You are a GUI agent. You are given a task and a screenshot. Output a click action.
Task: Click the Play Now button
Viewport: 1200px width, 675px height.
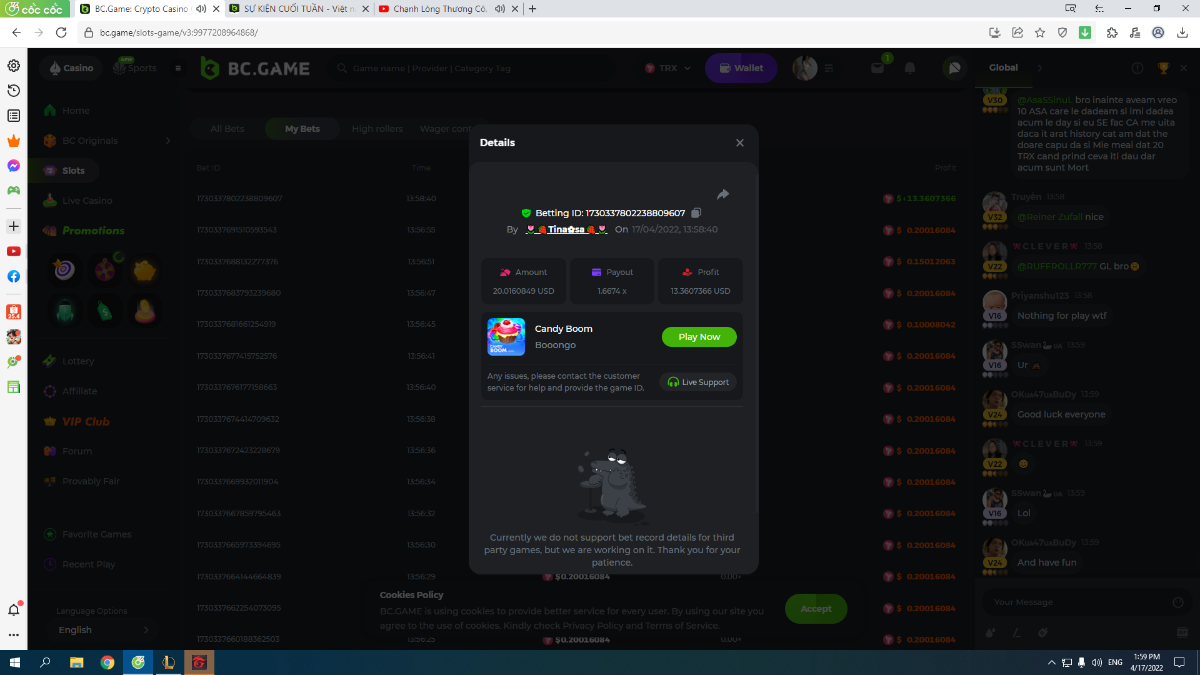(699, 337)
